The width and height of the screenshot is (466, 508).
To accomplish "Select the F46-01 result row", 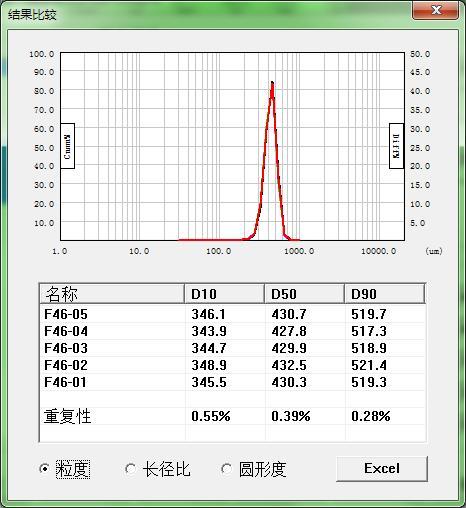I will point(232,382).
